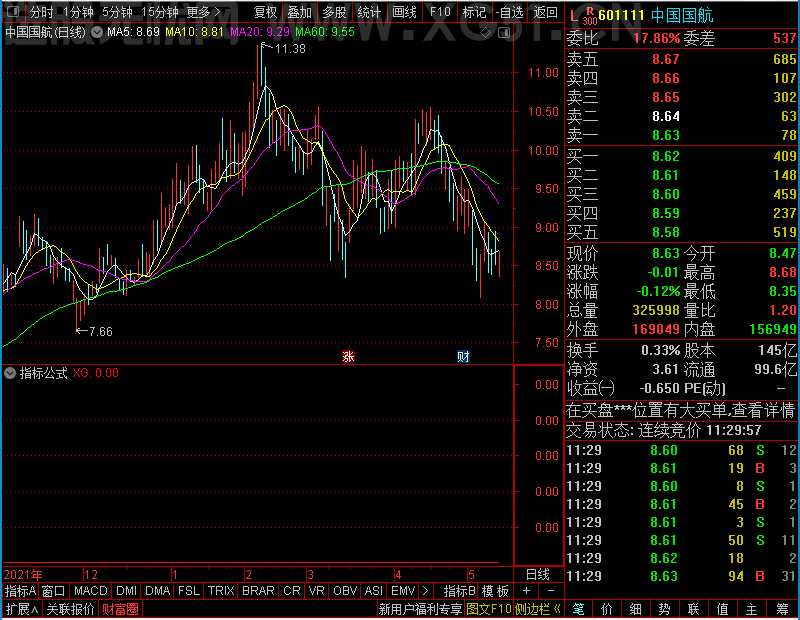Image resolution: width=800 pixels, height=620 pixels.
Task: Click the 窗口 tab
Action: pos(54,591)
